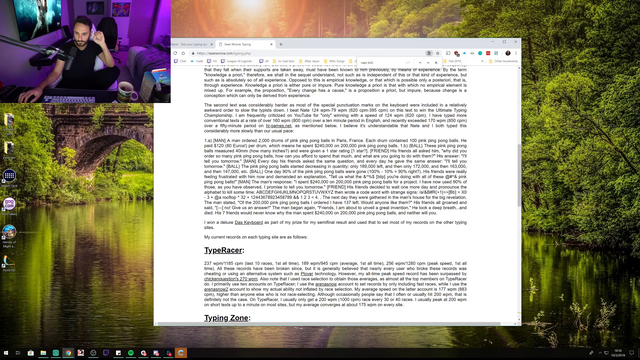Open chickenquestion's 272 wpm link
The width and height of the screenshot is (640, 360).
231,279
